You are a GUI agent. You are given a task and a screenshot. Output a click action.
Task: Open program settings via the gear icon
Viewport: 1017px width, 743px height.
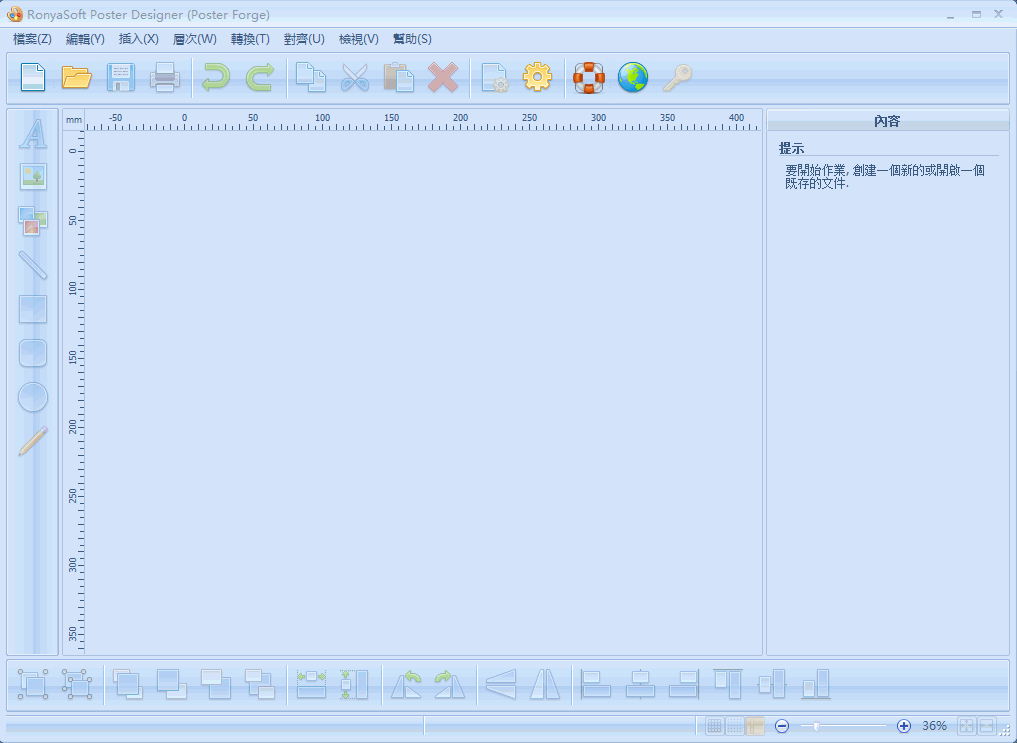tap(538, 77)
